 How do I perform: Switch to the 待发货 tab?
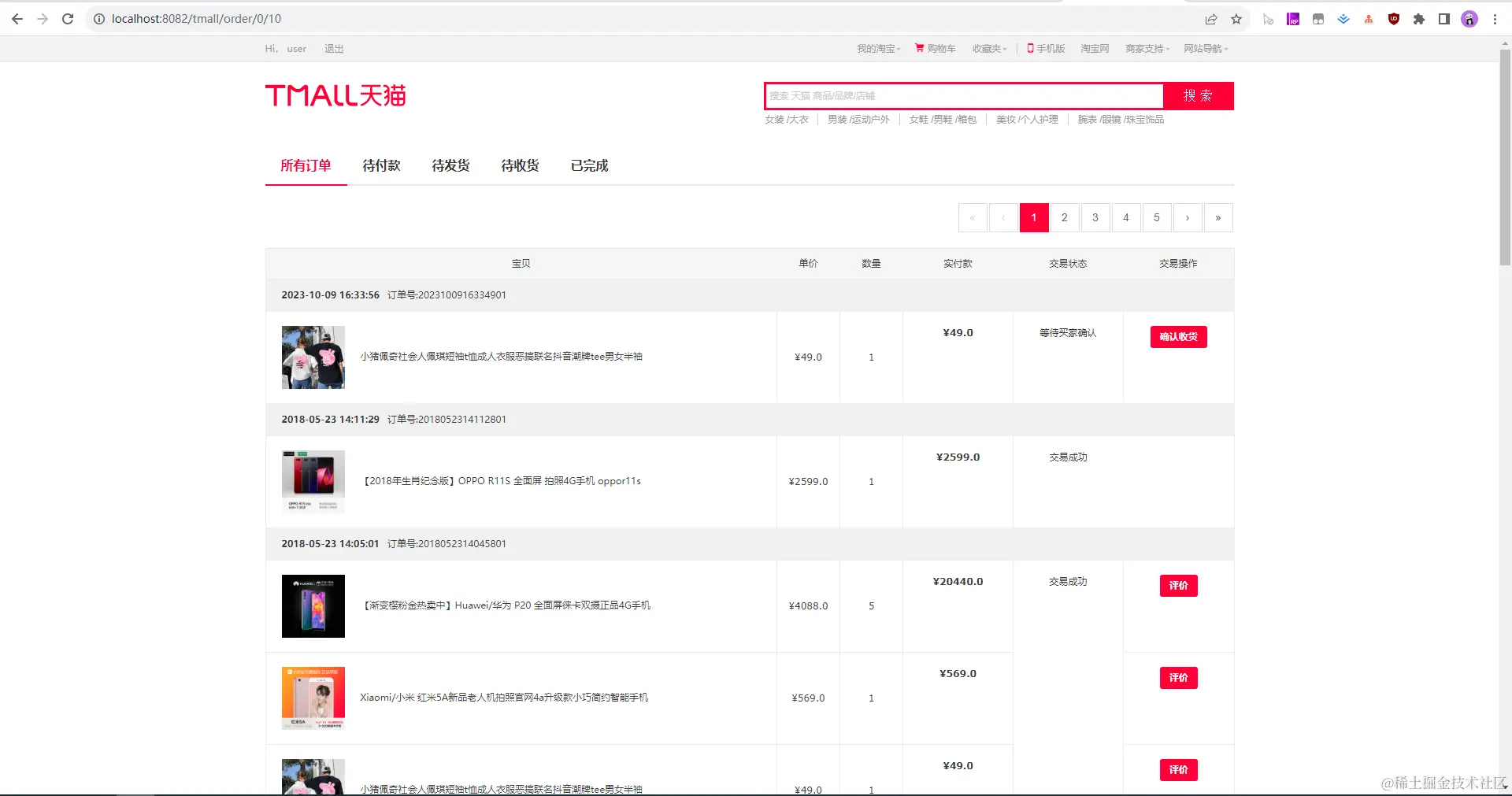450,165
